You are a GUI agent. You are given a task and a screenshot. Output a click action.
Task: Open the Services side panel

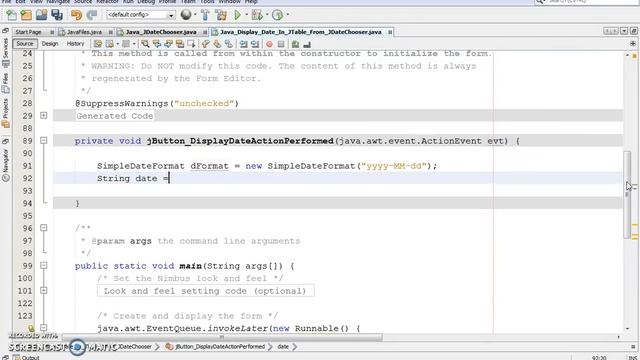(5, 52)
